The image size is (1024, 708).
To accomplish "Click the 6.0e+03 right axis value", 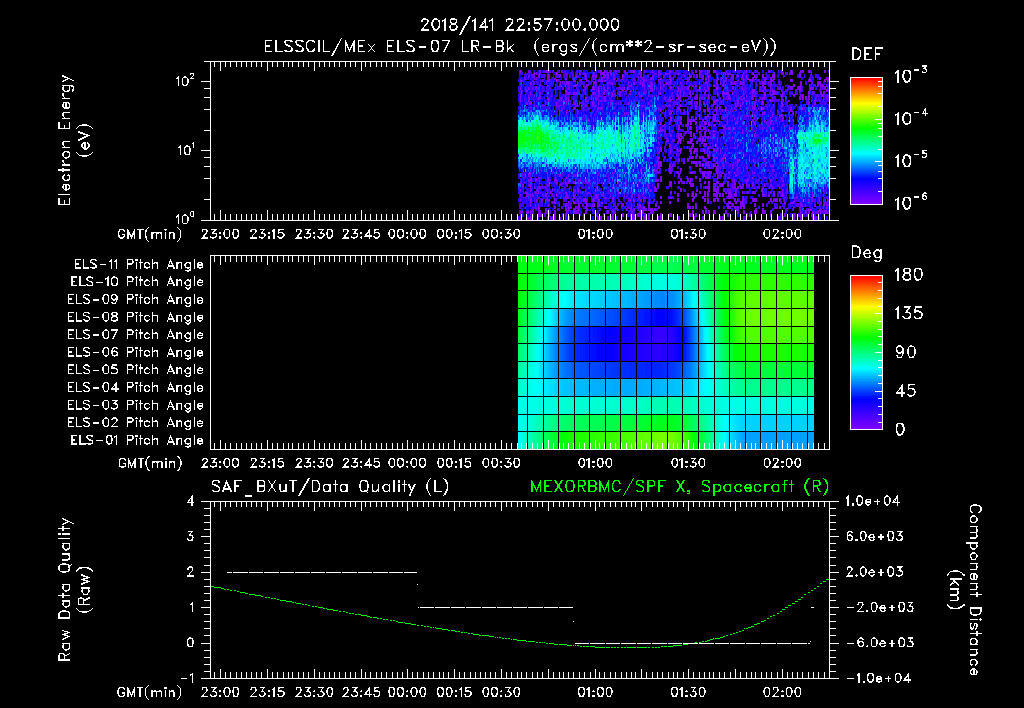I will (x=876, y=536).
